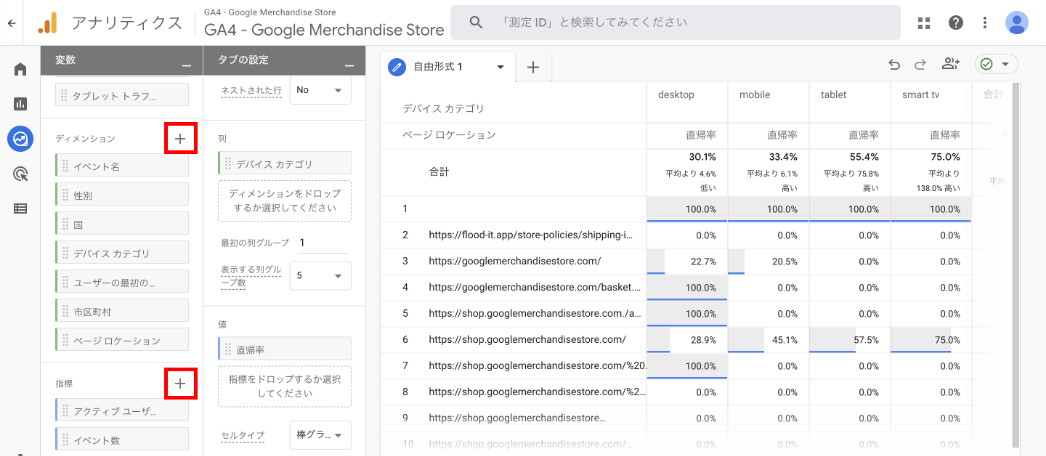Click pencil icon on 自由形式 1 tab
Viewport: 1046px width, 456px height.
click(x=398, y=67)
